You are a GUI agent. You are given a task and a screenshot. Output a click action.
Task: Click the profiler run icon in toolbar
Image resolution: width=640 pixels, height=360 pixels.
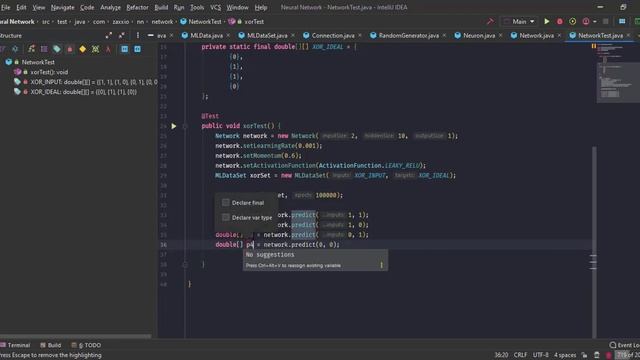click(x=586, y=21)
